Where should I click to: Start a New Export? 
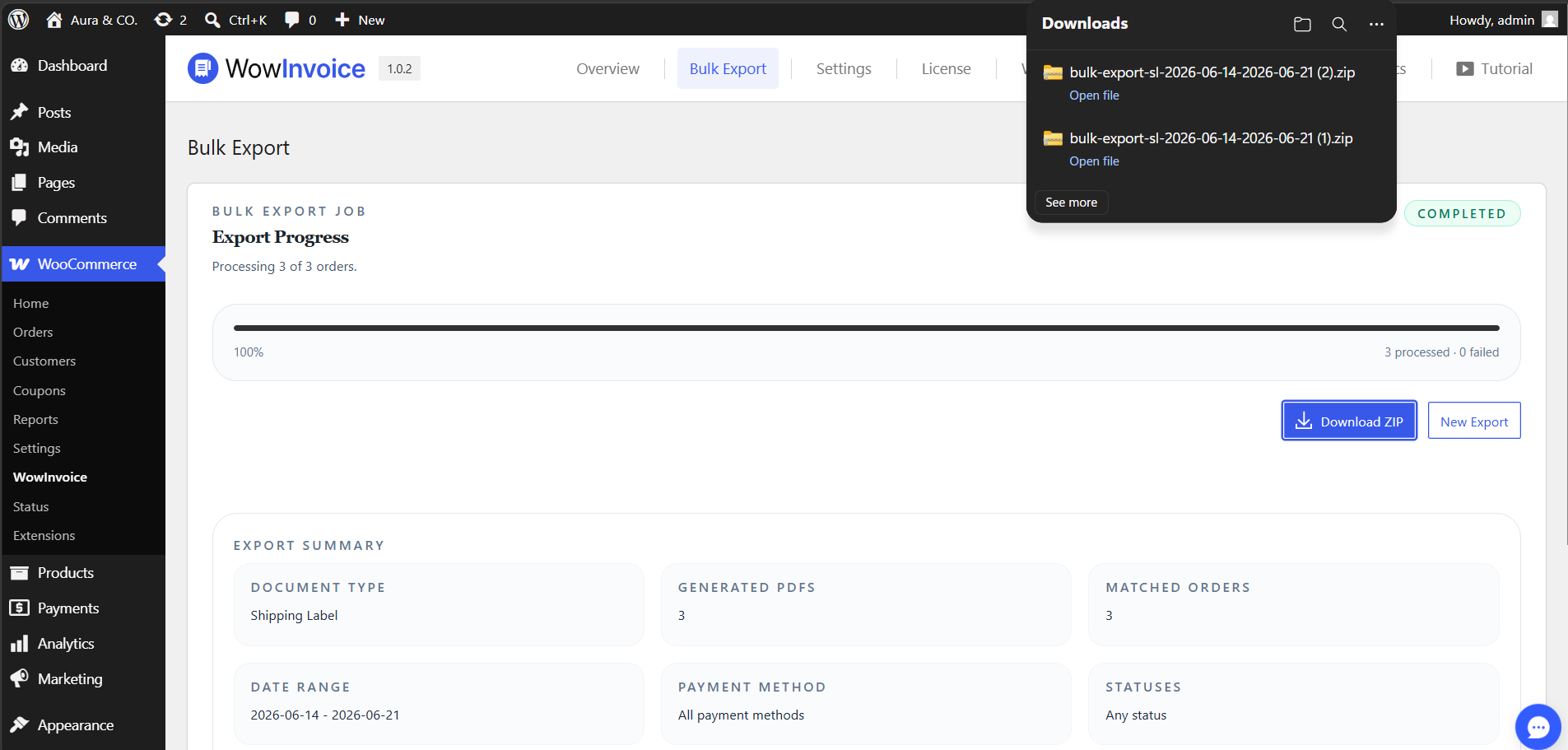[1473, 421]
